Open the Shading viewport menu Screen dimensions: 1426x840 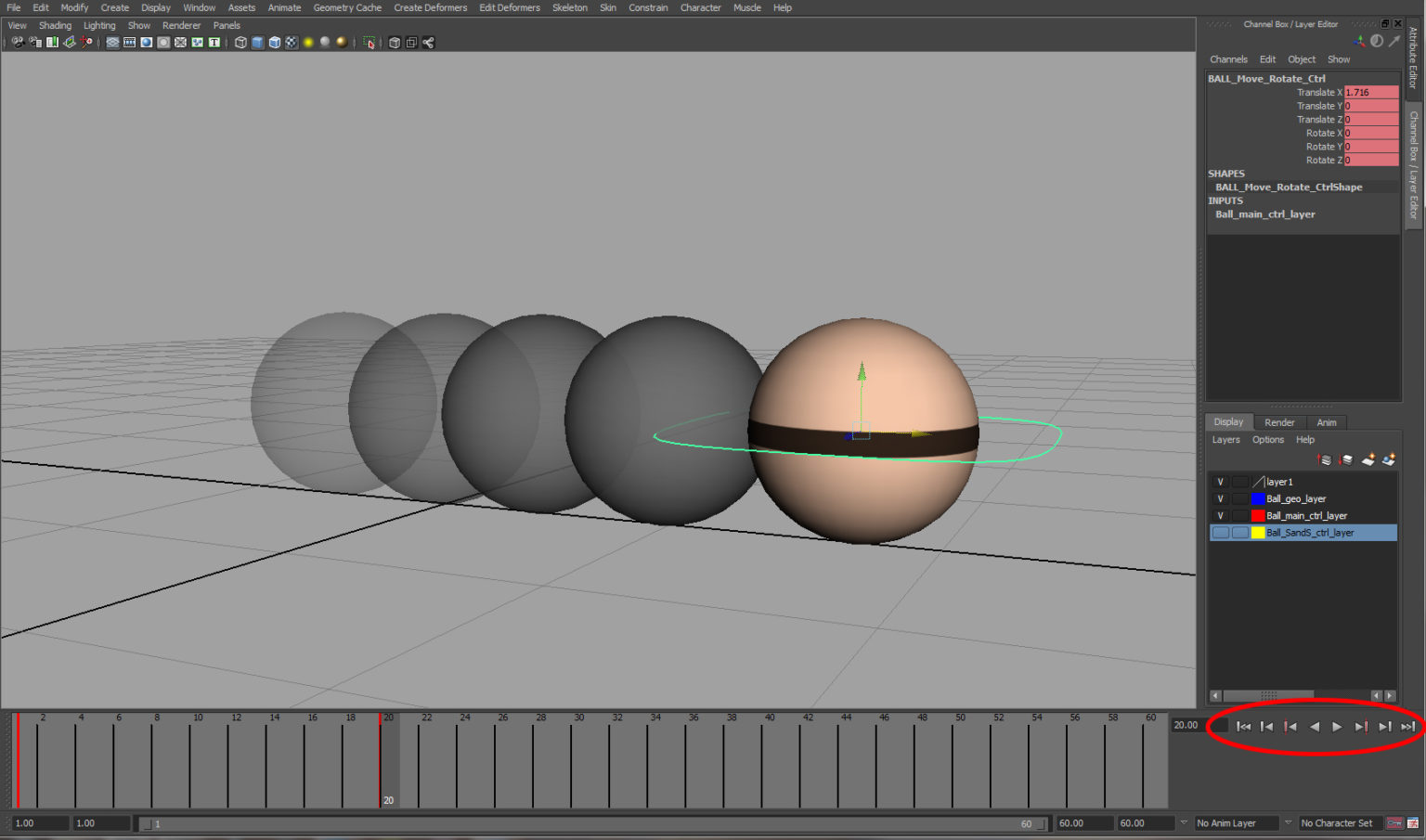point(55,26)
